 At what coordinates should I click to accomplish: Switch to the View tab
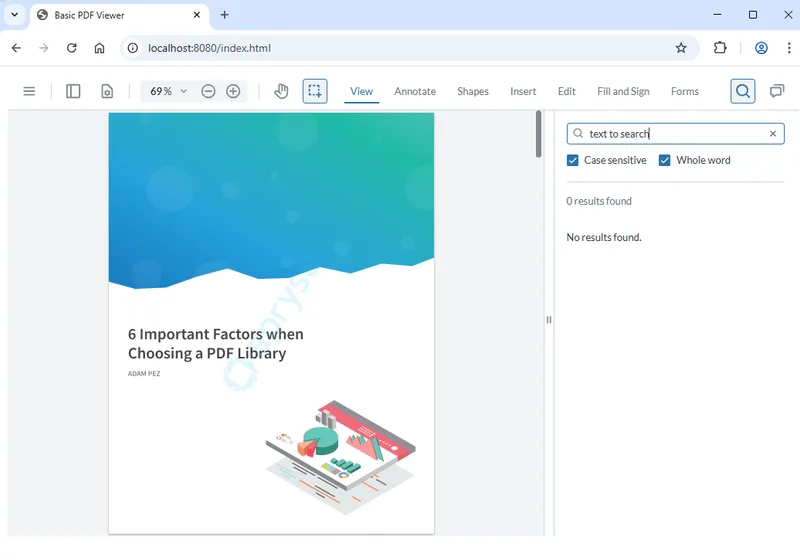pyautogui.click(x=361, y=91)
